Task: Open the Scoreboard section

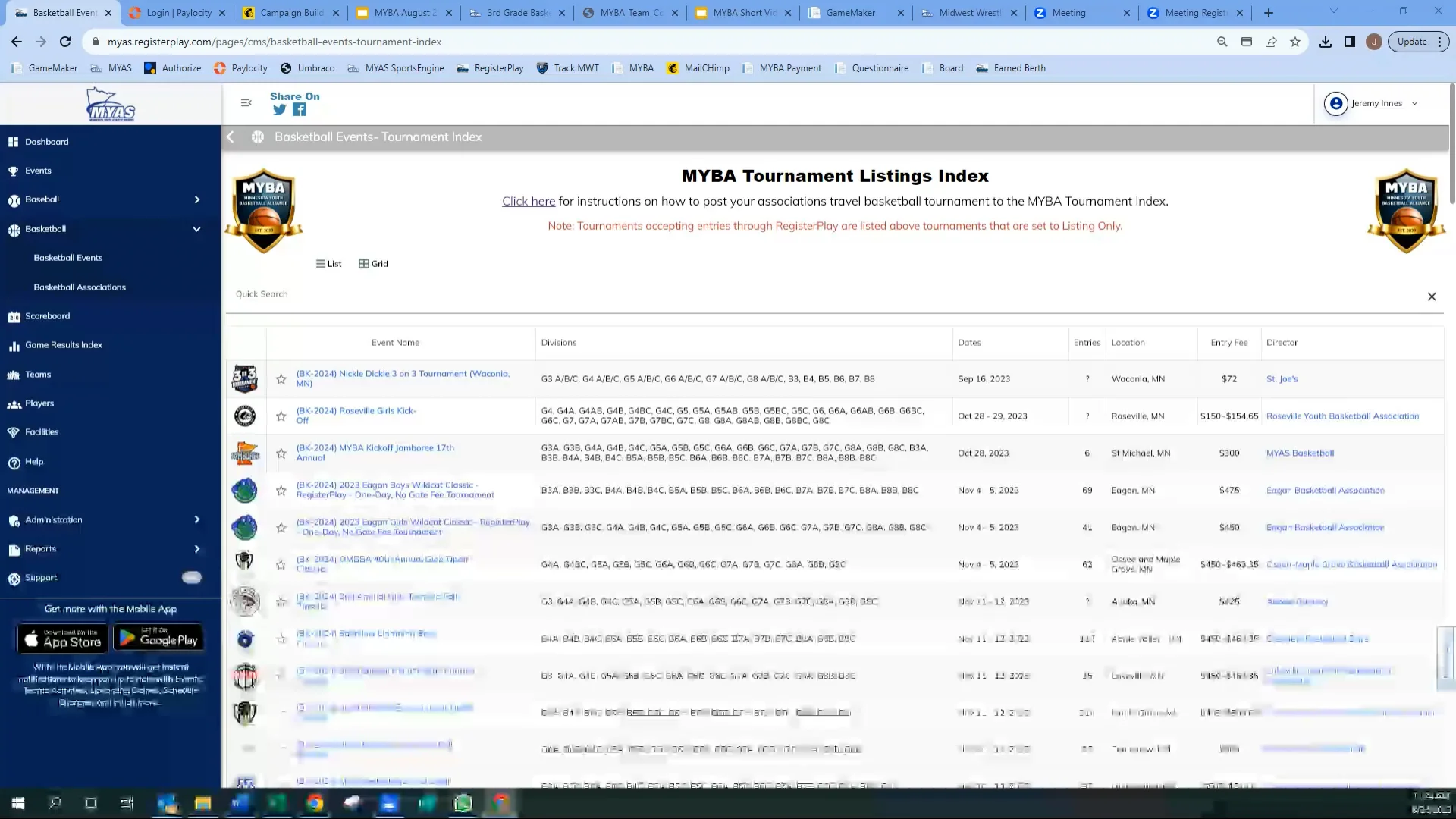Action: [48, 315]
